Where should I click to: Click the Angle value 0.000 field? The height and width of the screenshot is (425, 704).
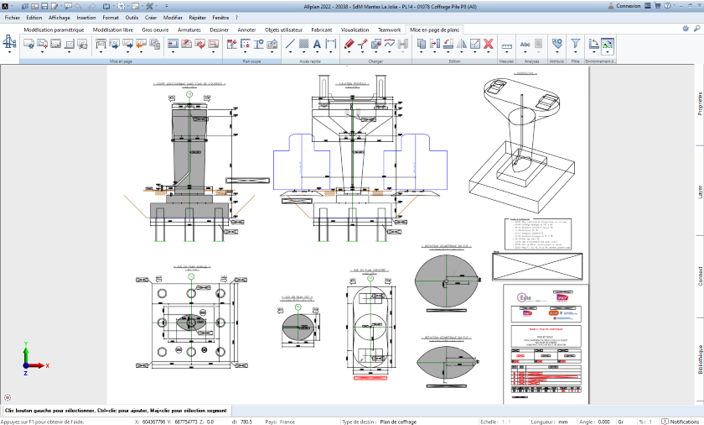click(604, 421)
